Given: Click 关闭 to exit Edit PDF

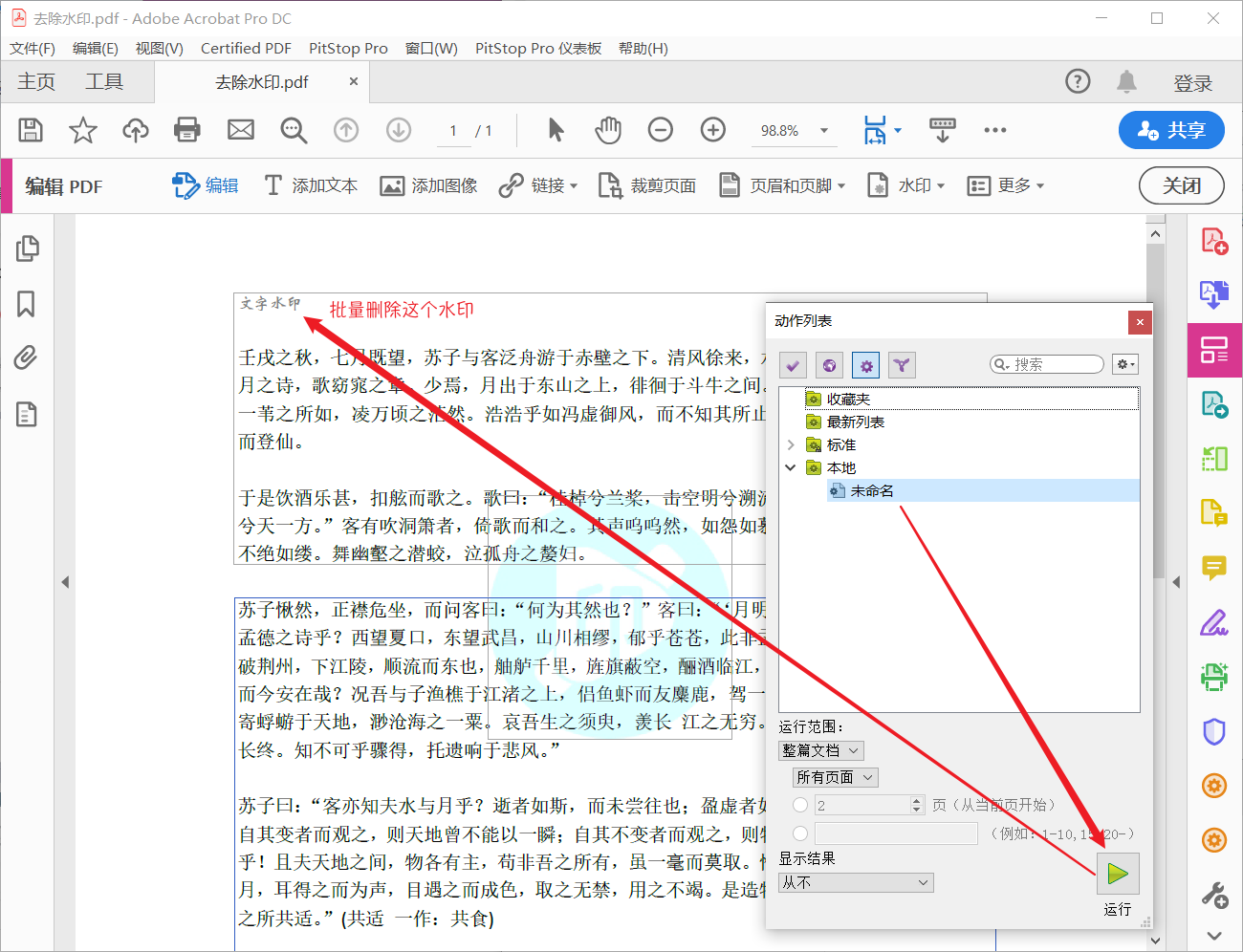Looking at the screenshot, I should click(1182, 185).
